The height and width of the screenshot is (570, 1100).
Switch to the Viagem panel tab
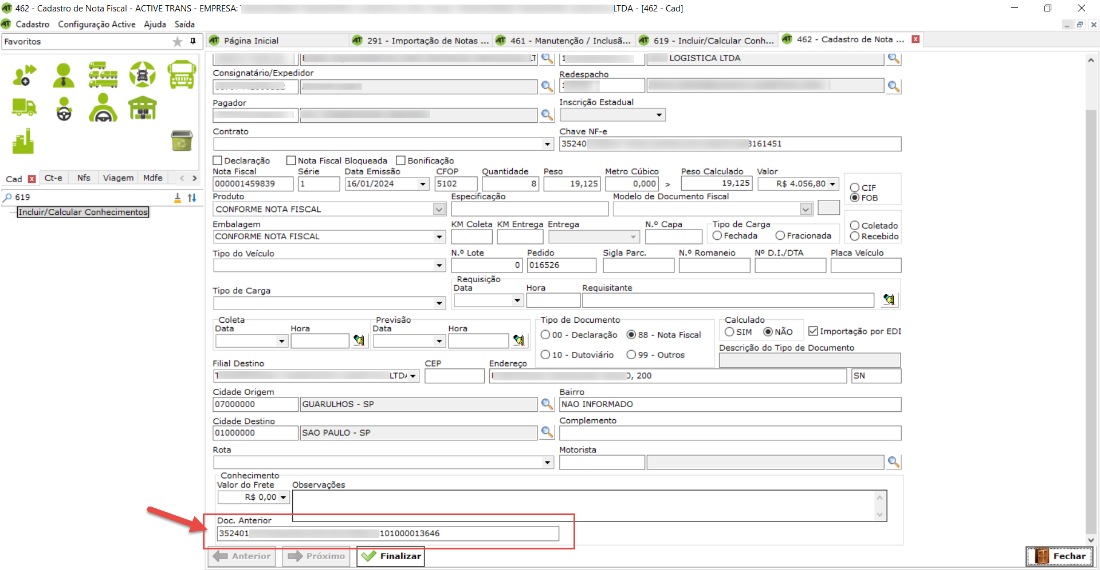[118, 178]
